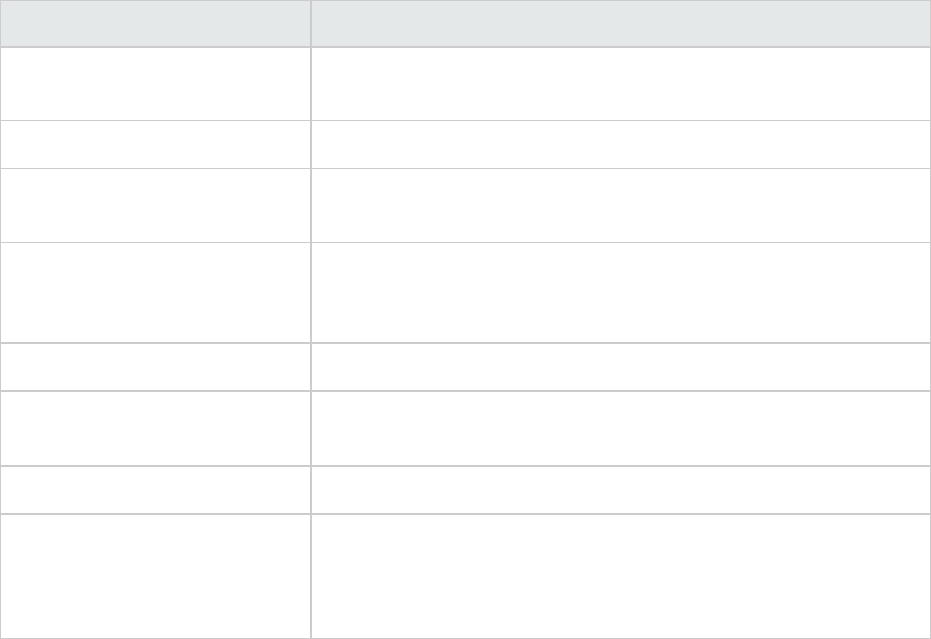The width and height of the screenshot is (931, 639).
Task: Click the left header cell of the table
Action: [x=155, y=23]
